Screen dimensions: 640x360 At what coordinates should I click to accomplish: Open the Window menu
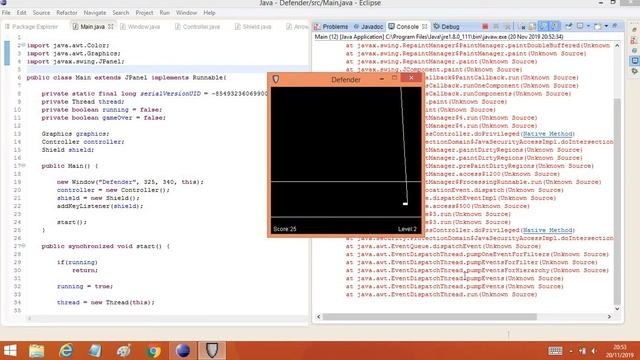point(186,13)
